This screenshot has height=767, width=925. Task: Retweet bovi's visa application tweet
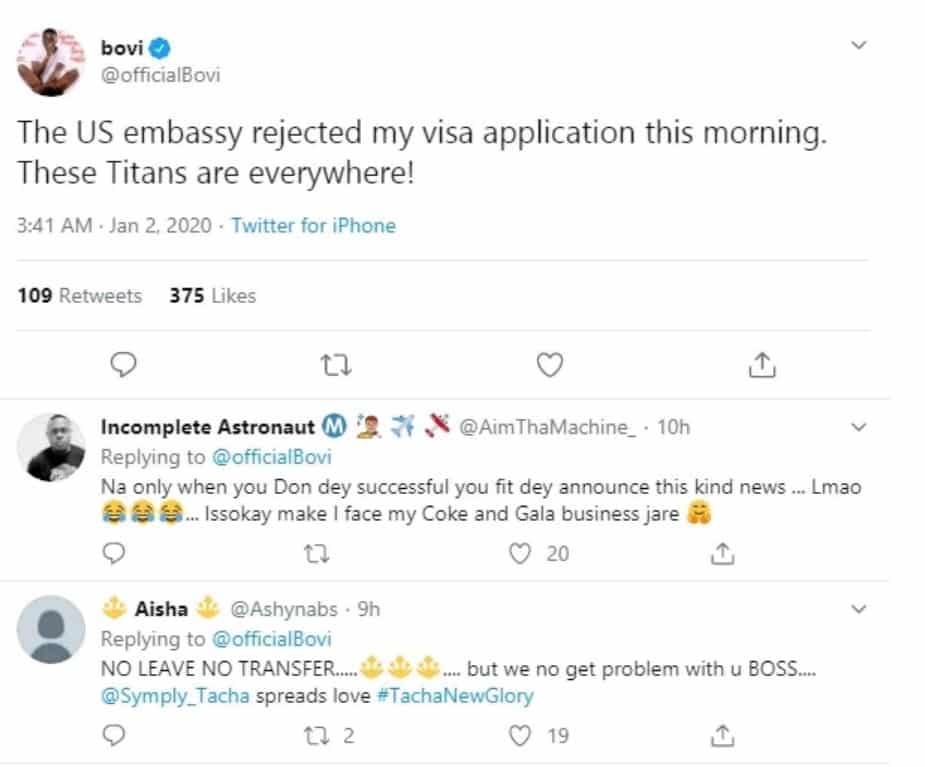(335, 367)
